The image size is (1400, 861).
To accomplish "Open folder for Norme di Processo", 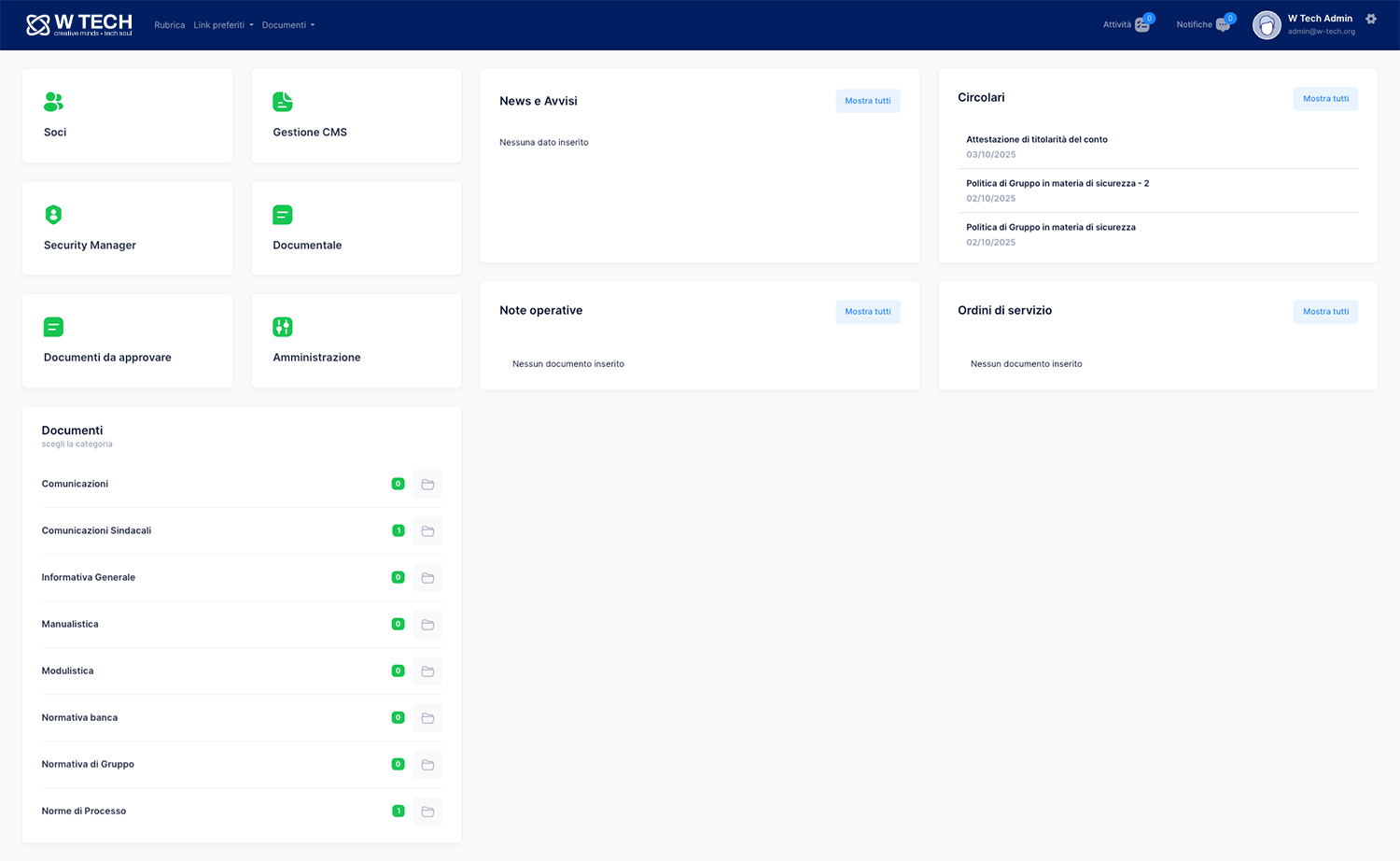I will 427,812.
